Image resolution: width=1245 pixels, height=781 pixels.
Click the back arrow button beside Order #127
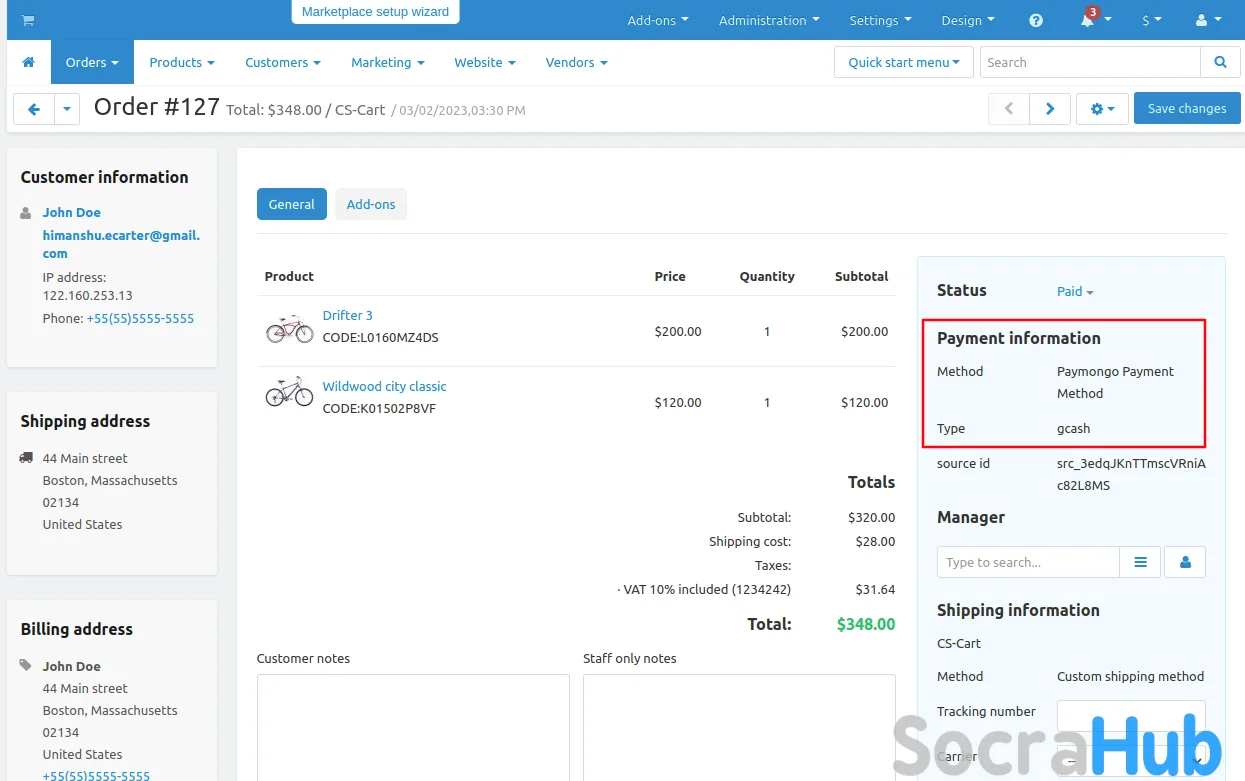point(33,109)
